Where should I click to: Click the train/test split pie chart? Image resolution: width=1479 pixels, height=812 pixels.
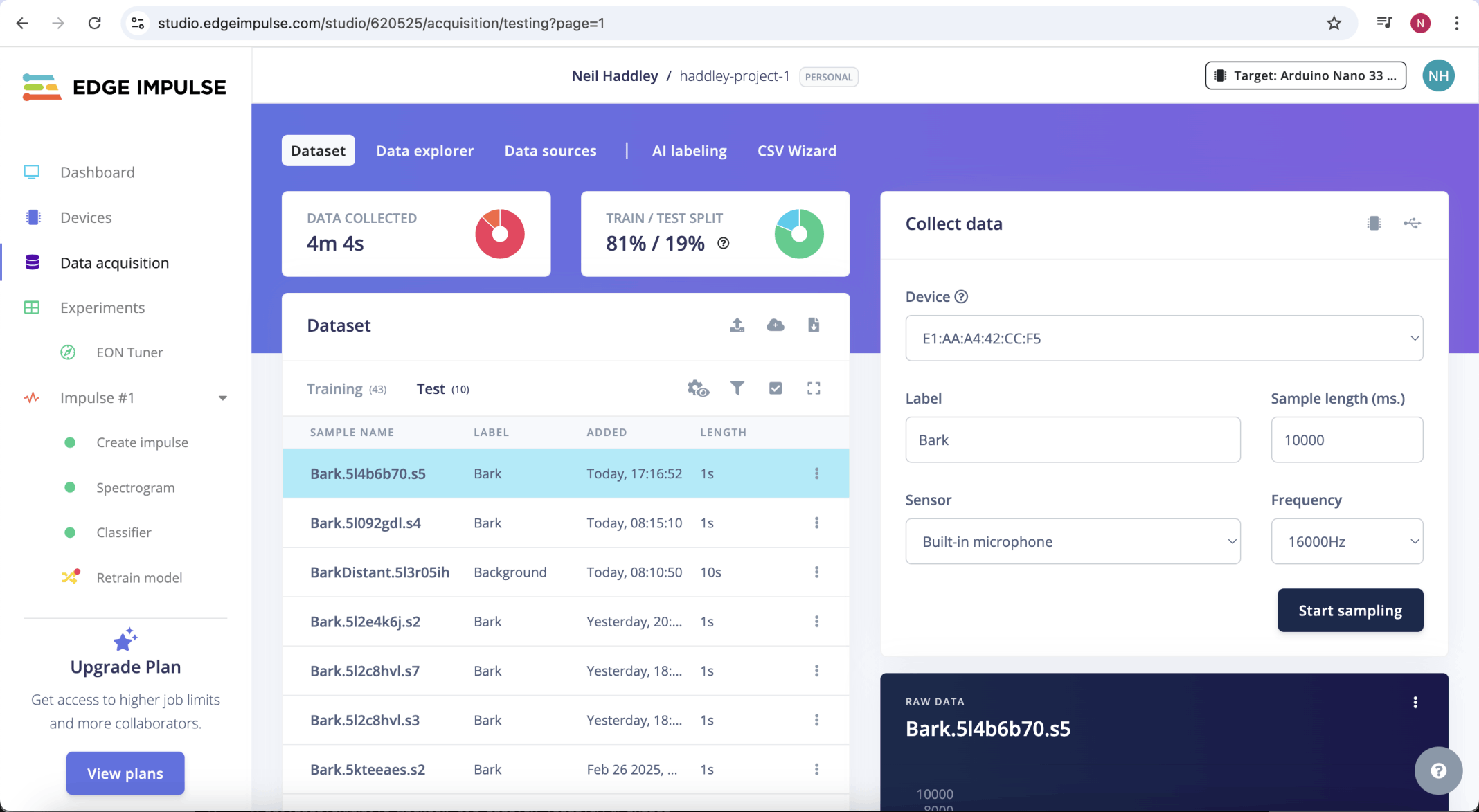click(x=799, y=234)
